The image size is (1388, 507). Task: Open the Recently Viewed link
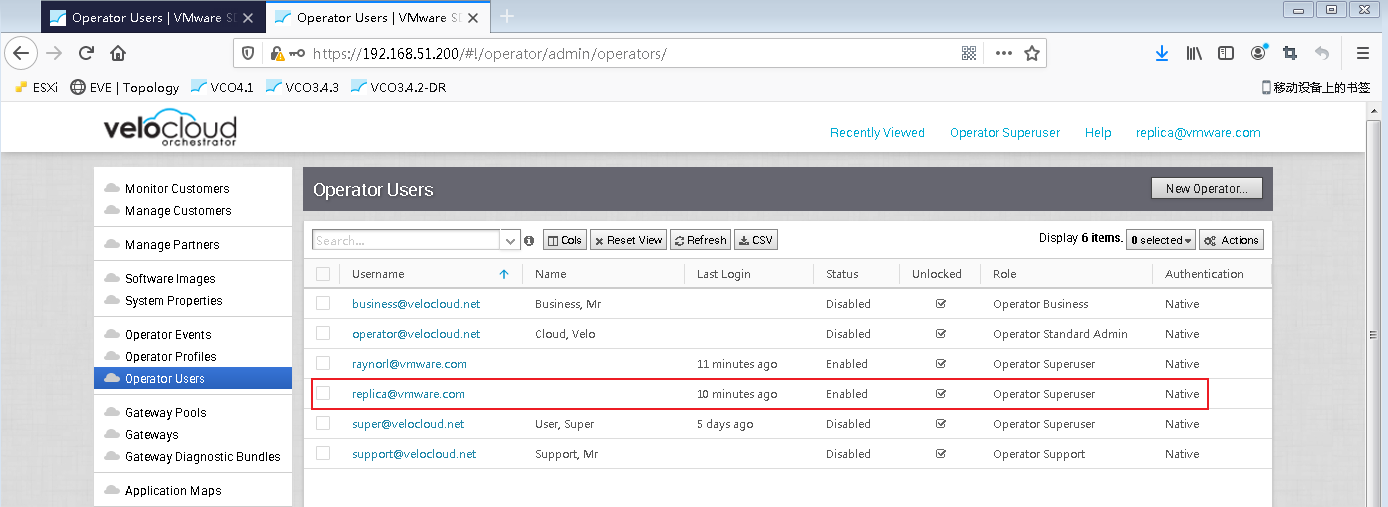(x=877, y=132)
